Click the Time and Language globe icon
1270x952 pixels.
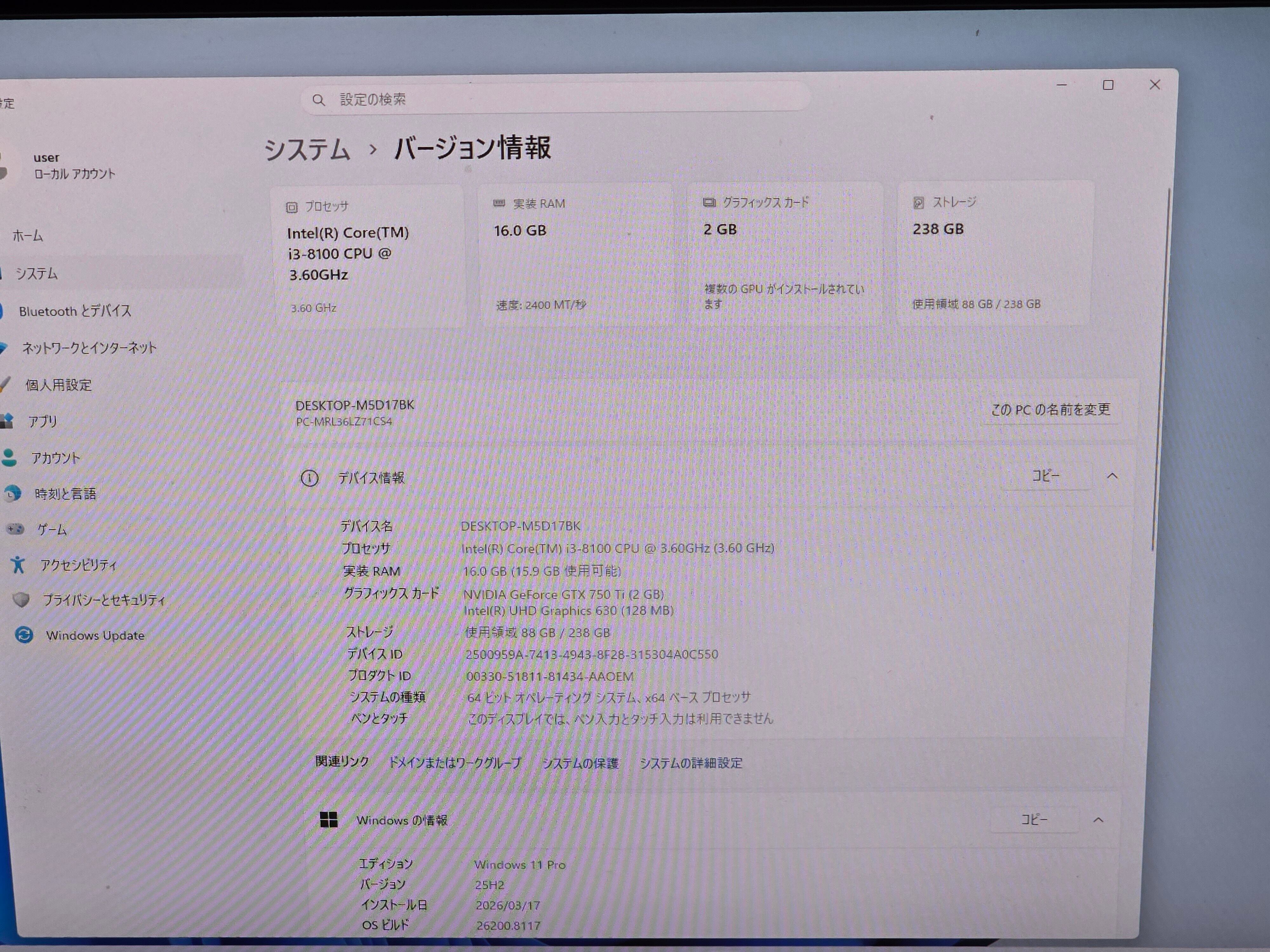coord(12,493)
